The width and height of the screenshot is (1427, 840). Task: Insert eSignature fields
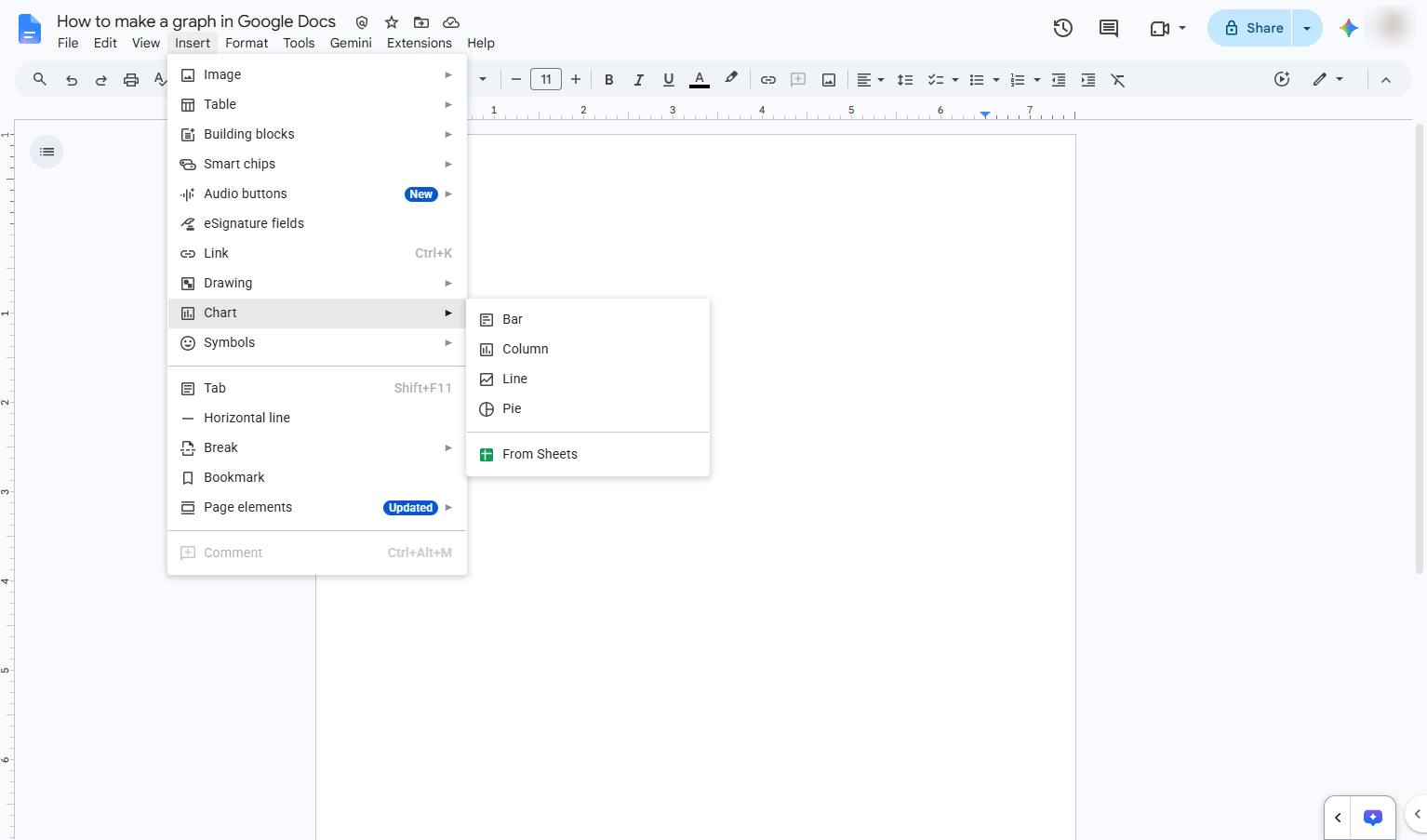(317, 223)
